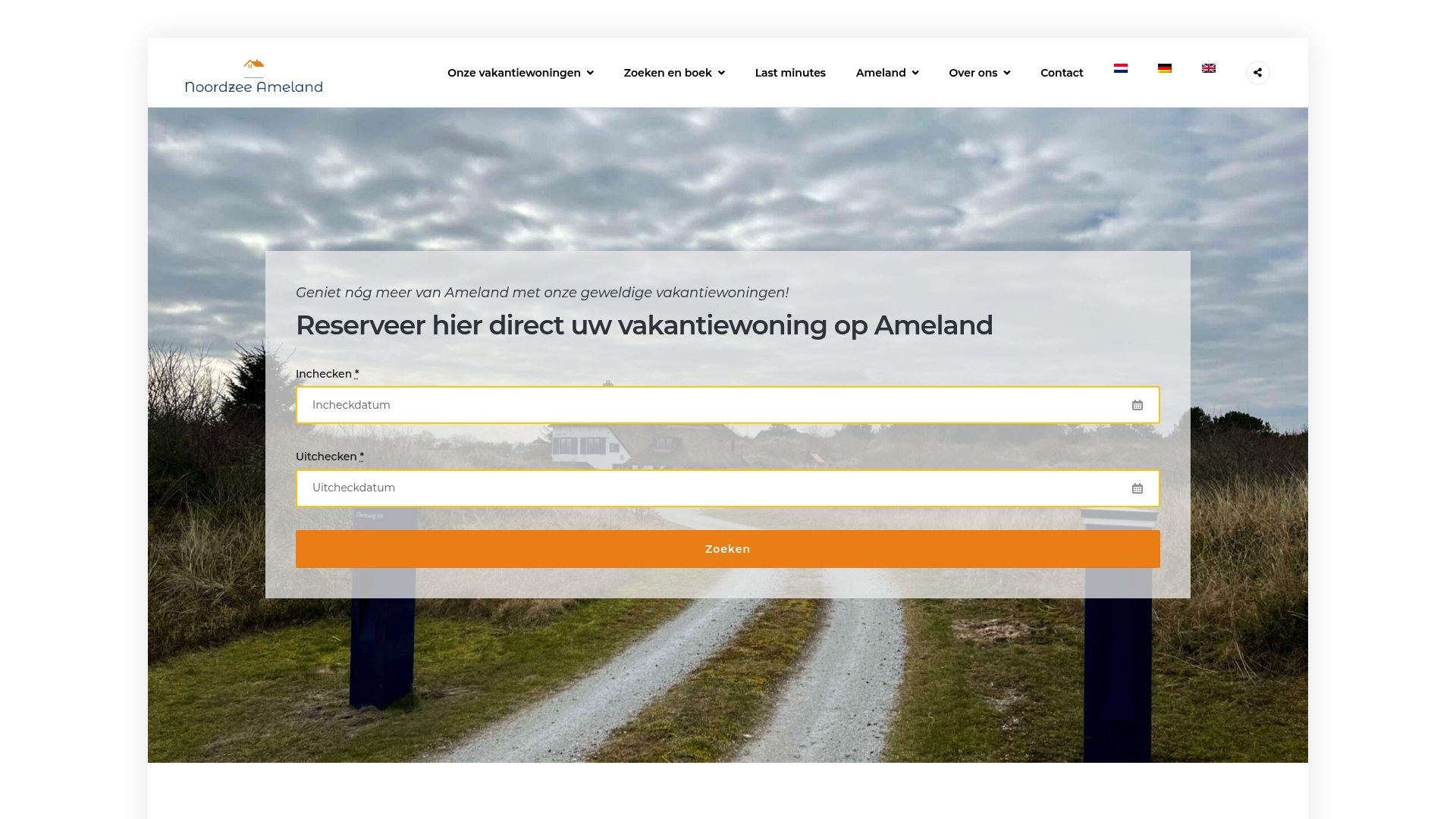Open the Contact page from the menu

(x=1062, y=72)
